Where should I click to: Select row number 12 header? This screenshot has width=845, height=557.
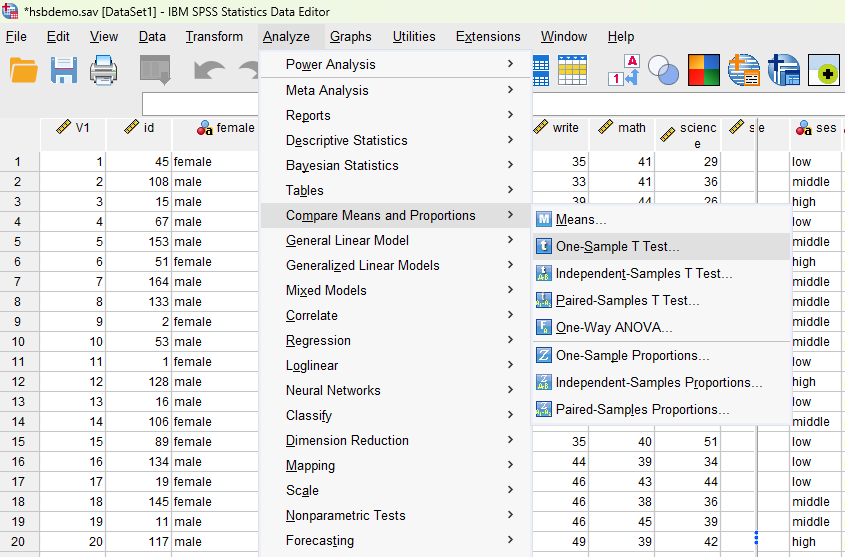coord(19,381)
